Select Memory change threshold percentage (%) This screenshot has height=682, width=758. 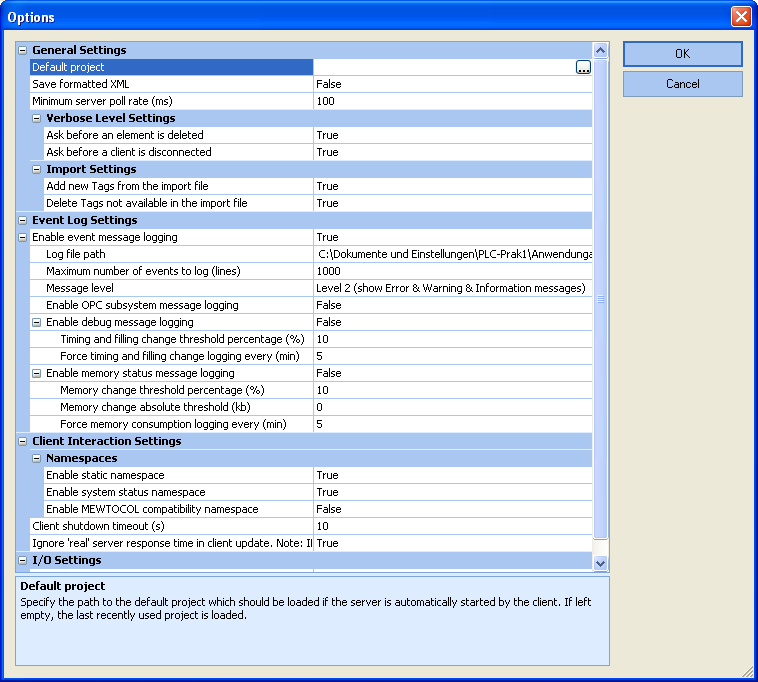coord(172,390)
